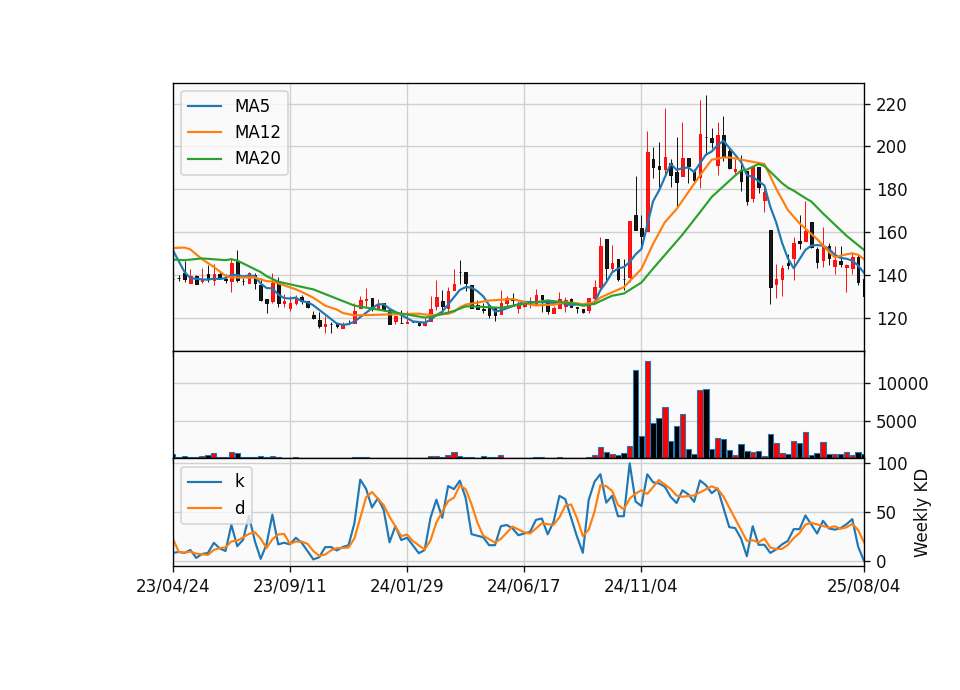Click the 220 price axis label

point(891,105)
